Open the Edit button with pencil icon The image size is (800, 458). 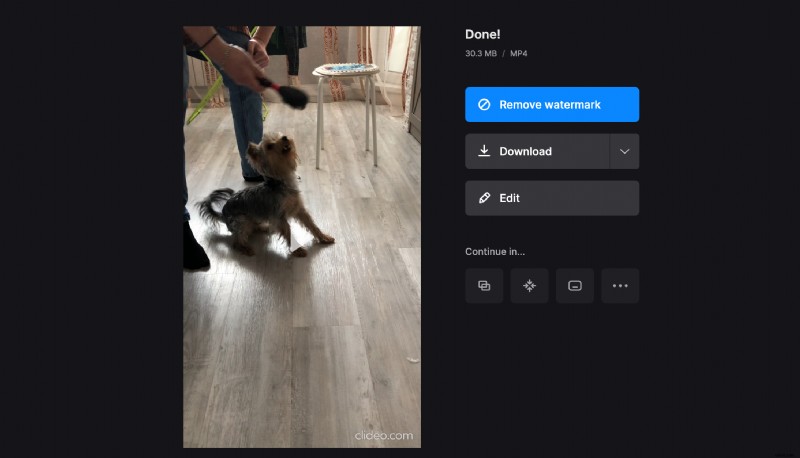[x=552, y=198]
